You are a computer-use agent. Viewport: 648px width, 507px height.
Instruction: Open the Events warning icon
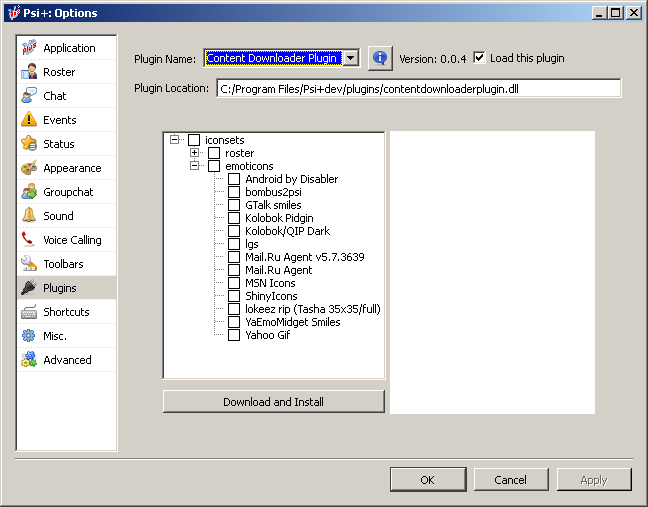[29, 120]
